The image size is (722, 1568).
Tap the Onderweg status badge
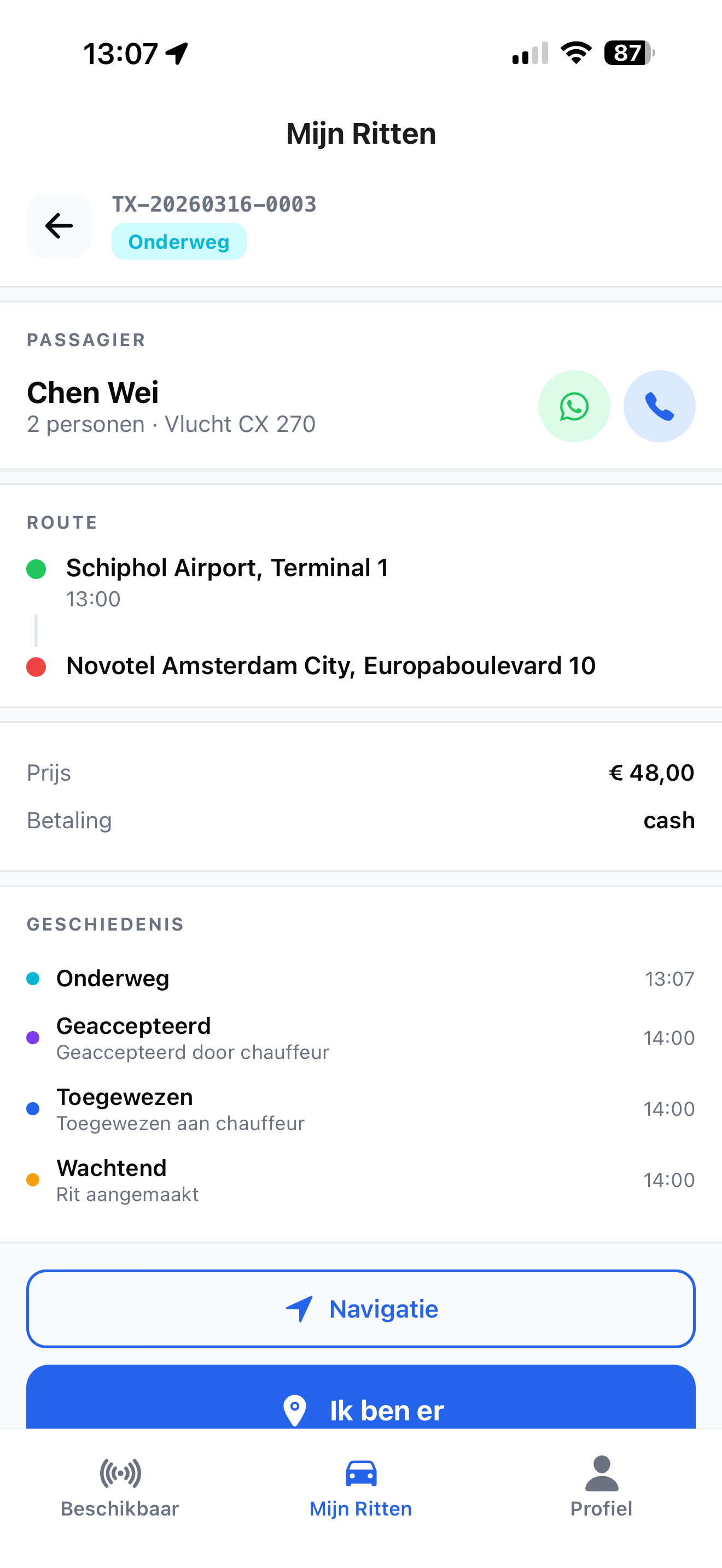click(x=179, y=242)
